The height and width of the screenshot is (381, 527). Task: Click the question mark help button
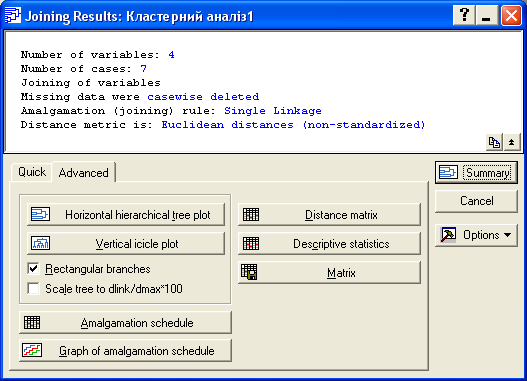[x=464, y=15]
